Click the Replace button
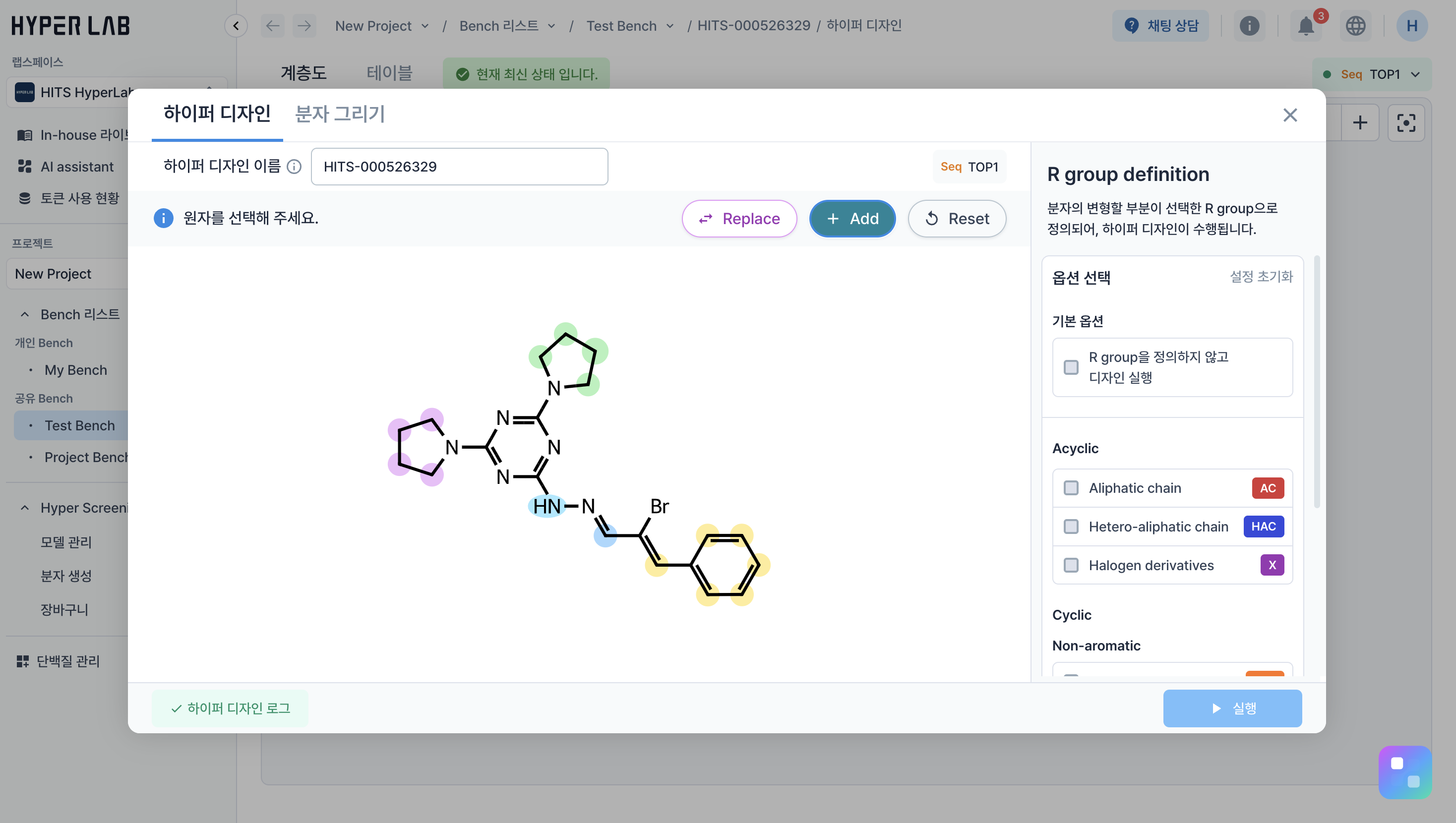 pyautogui.click(x=739, y=219)
